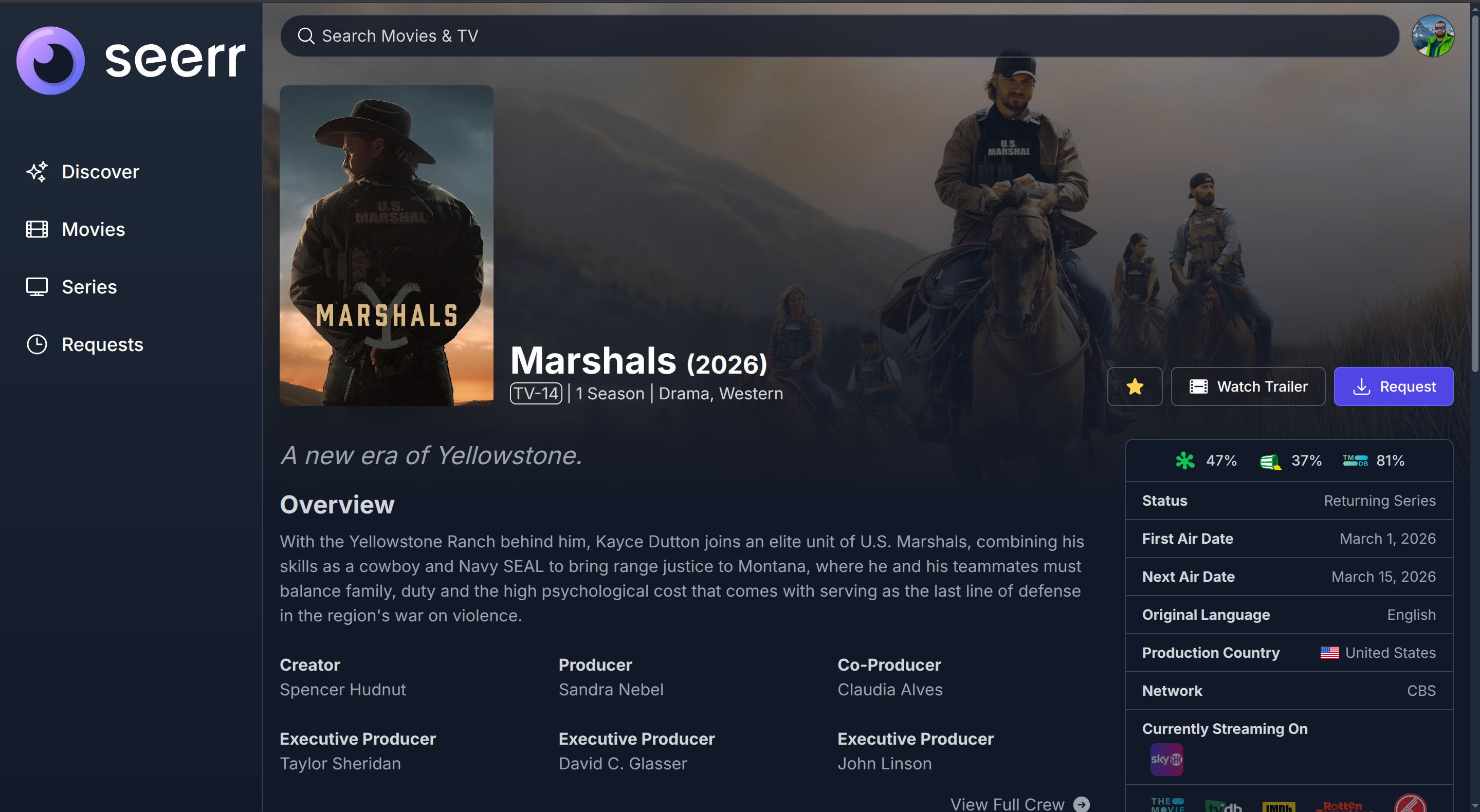Click the SkyShowtime streaming provider icon

click(1166, 759)
